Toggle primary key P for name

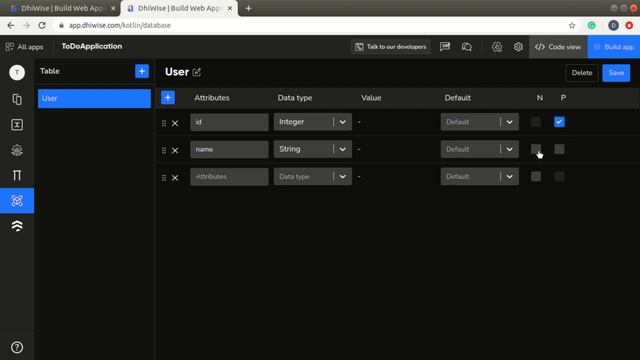click(559, 149)
